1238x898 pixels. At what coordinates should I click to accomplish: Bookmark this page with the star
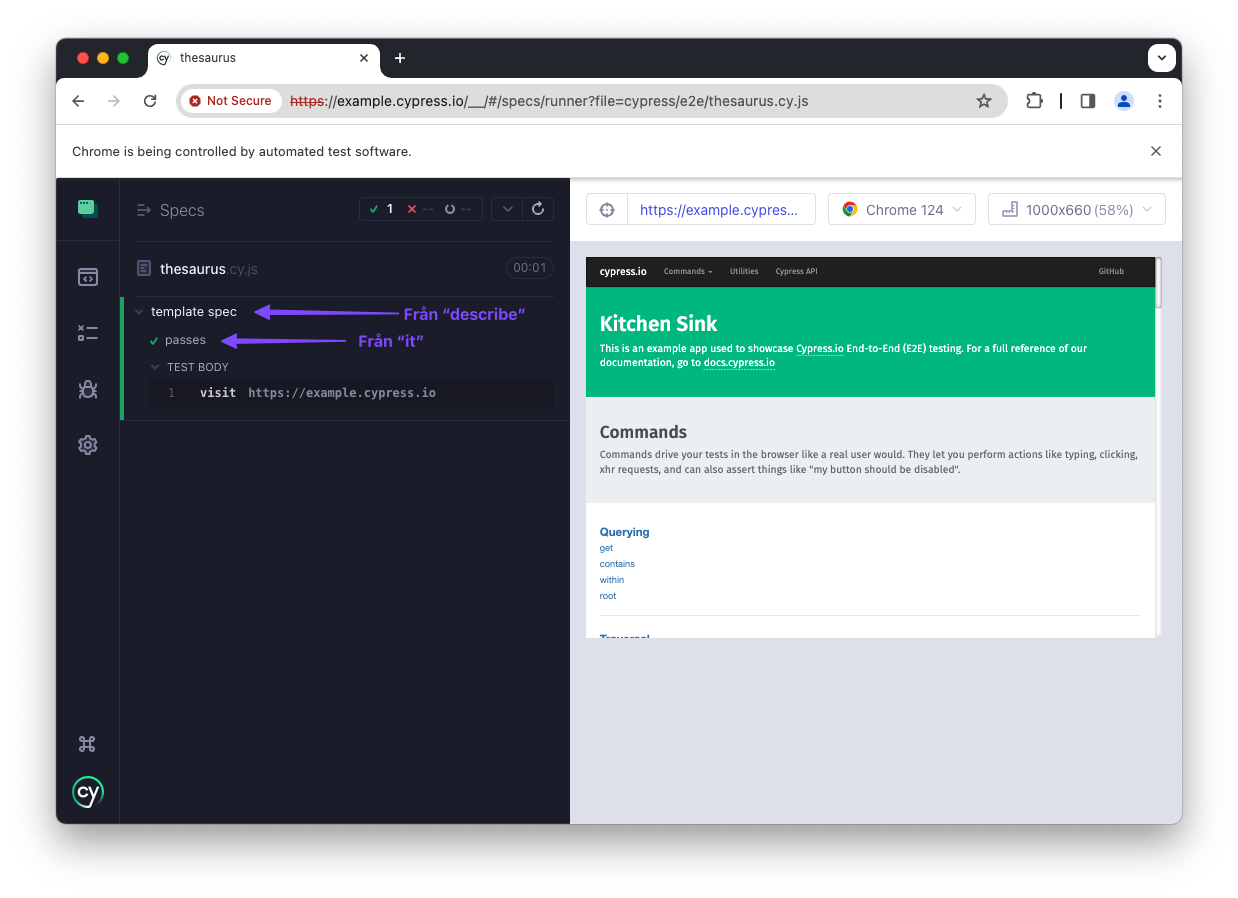click(984, 101)
